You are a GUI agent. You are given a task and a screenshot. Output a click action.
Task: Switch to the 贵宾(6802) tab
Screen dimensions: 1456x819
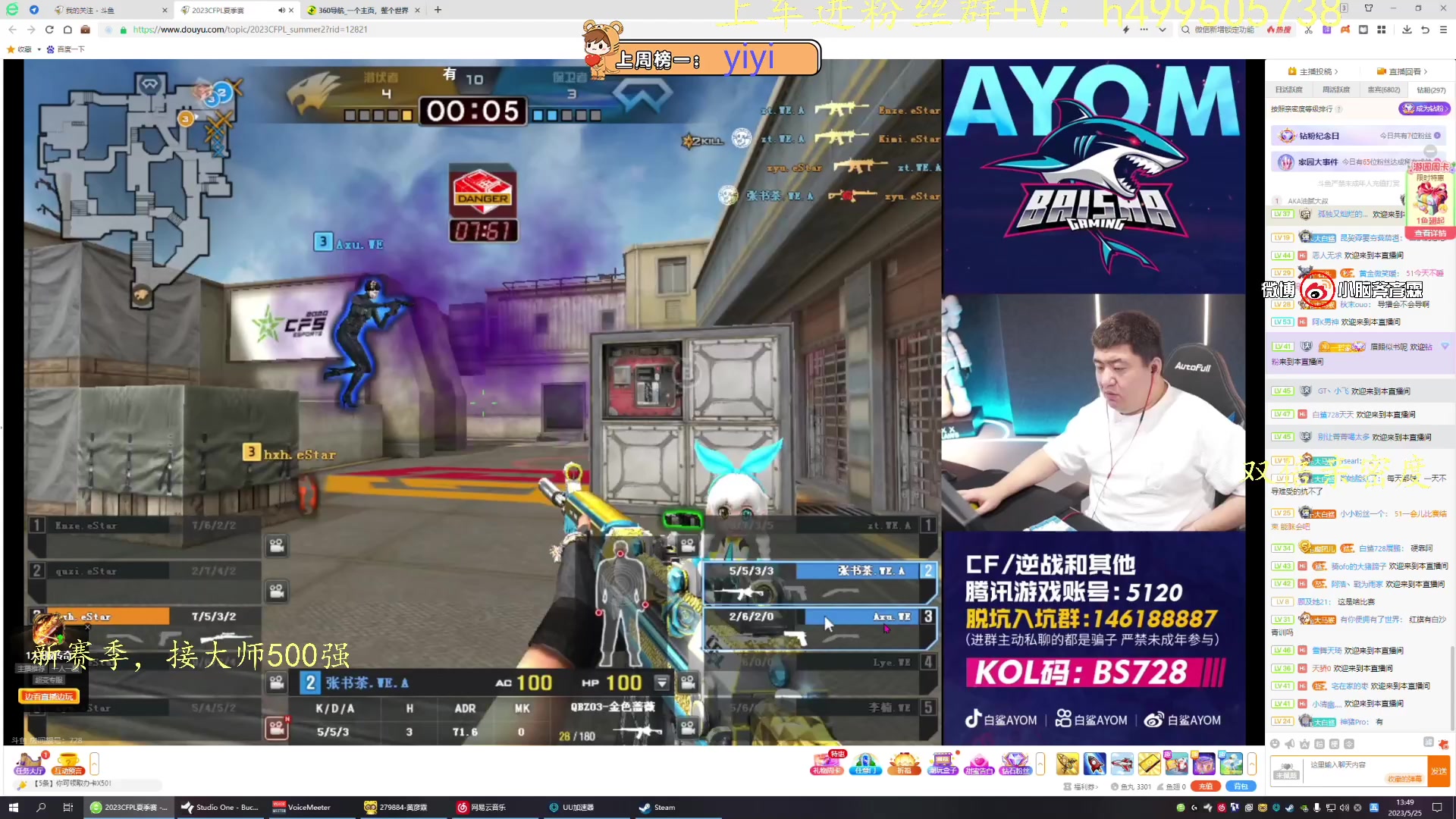click(x=1383, y=89)
